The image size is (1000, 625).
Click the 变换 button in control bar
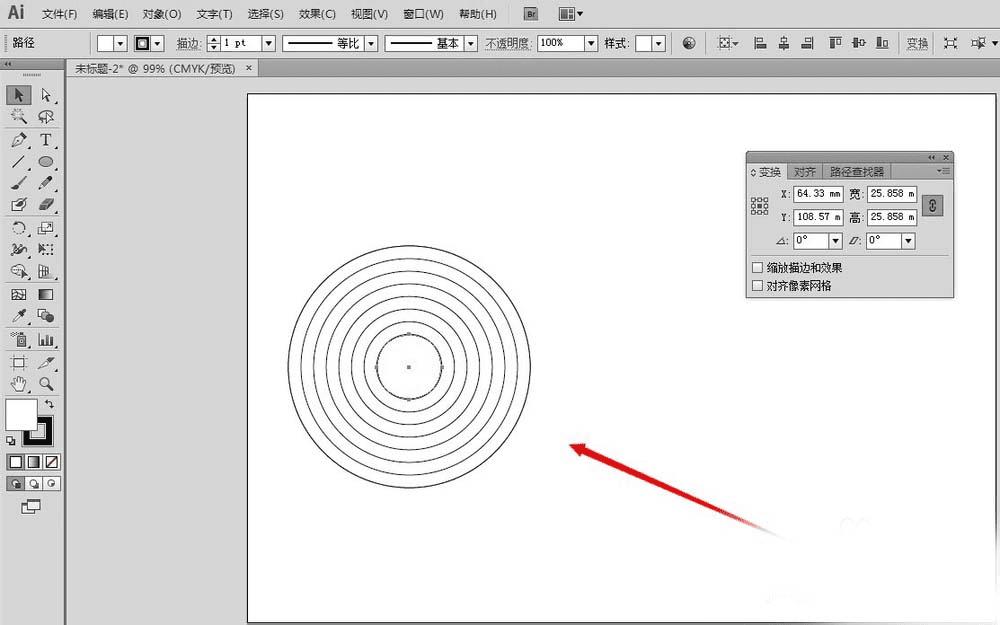pyautogui.click(x=917, y=43)
